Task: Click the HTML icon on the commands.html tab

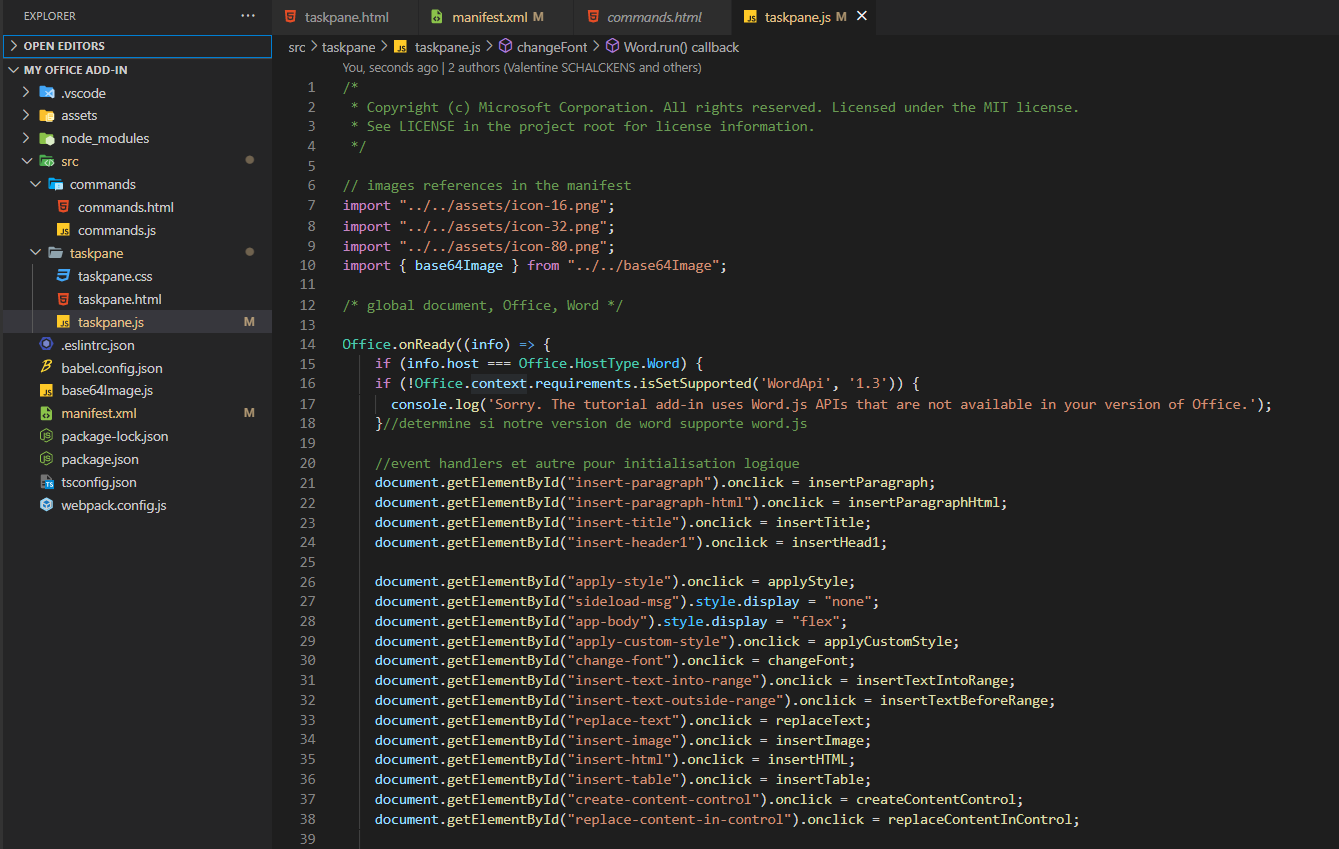Action: 593,17
